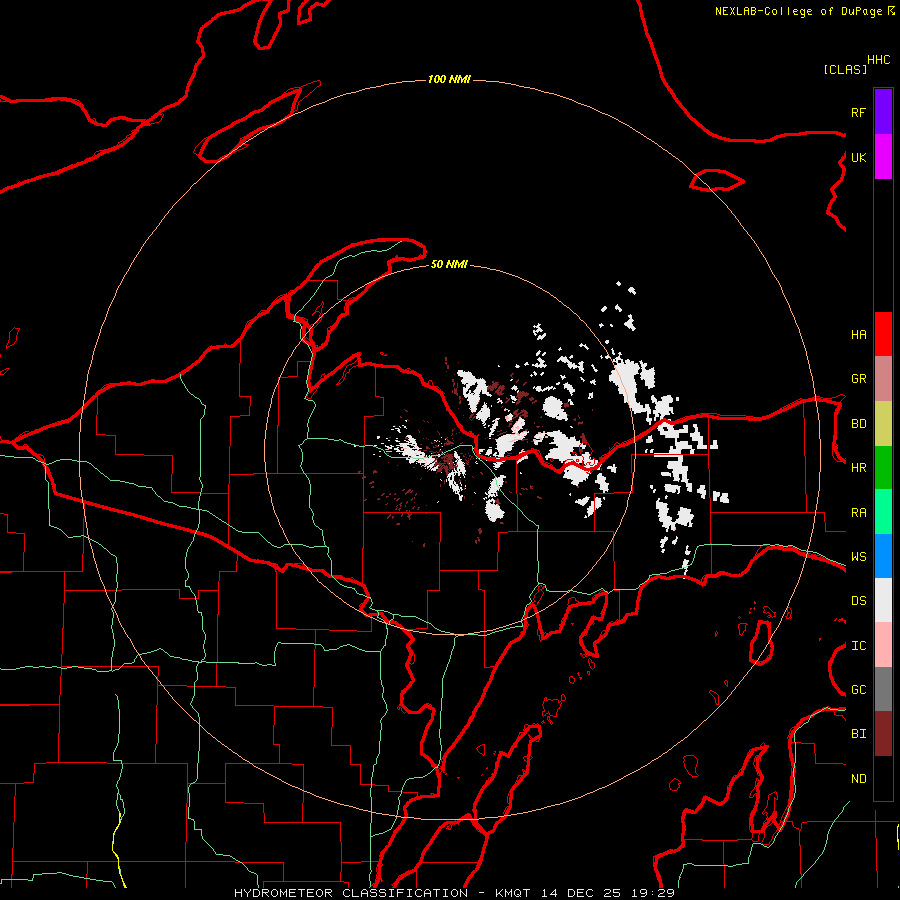The width and height of the screenshot is (900, 900).
Task: Click the WS legend label text
Action: pos(858,556)
